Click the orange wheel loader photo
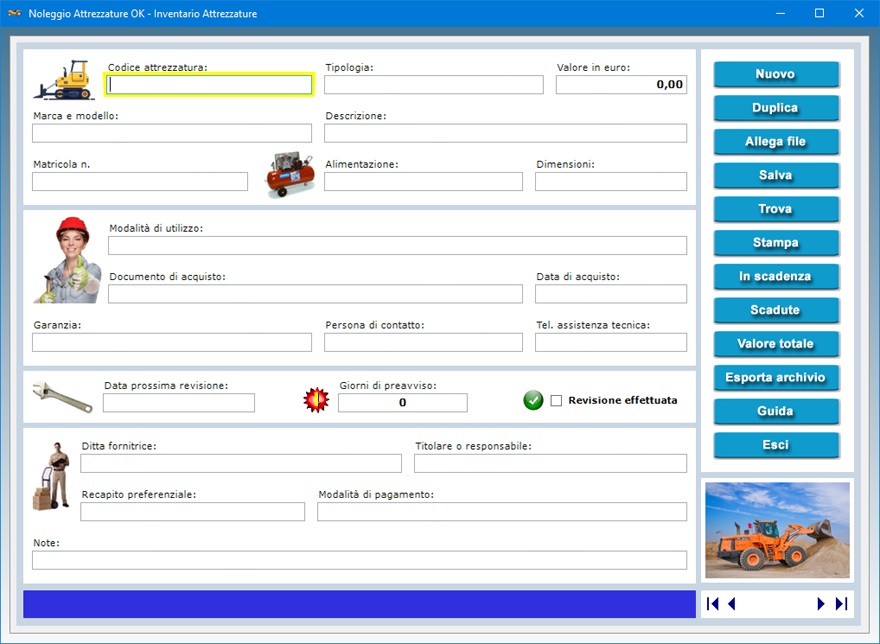 [x=777, y=530]
